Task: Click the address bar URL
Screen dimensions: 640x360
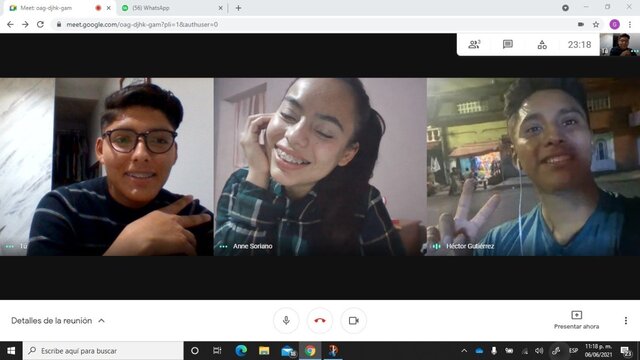Action: click(x=142, y=24)
